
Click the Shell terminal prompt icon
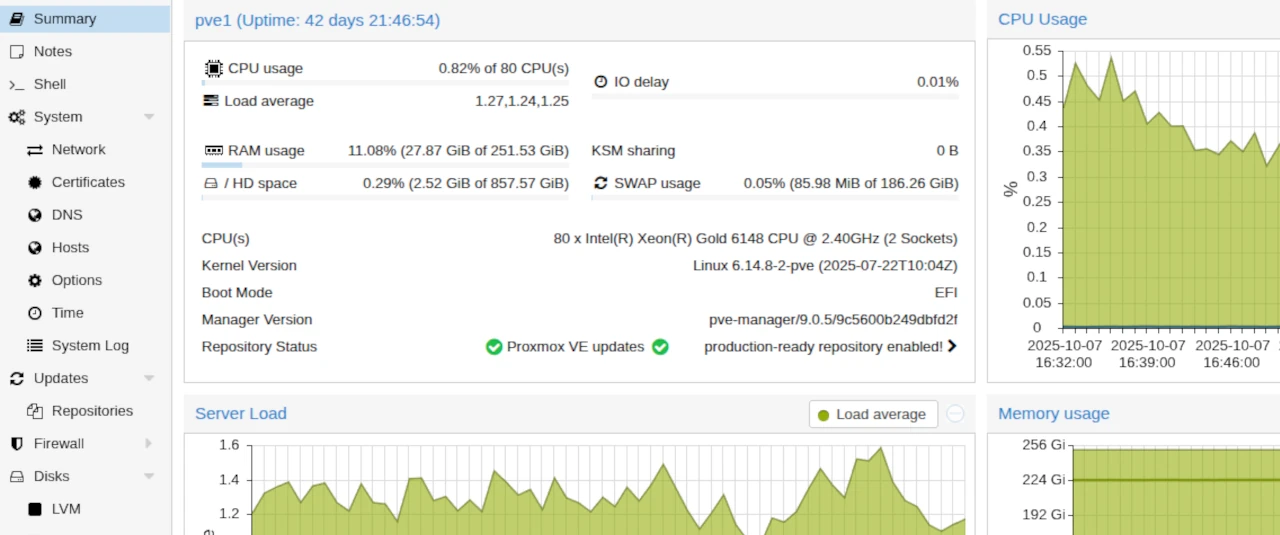16,85
